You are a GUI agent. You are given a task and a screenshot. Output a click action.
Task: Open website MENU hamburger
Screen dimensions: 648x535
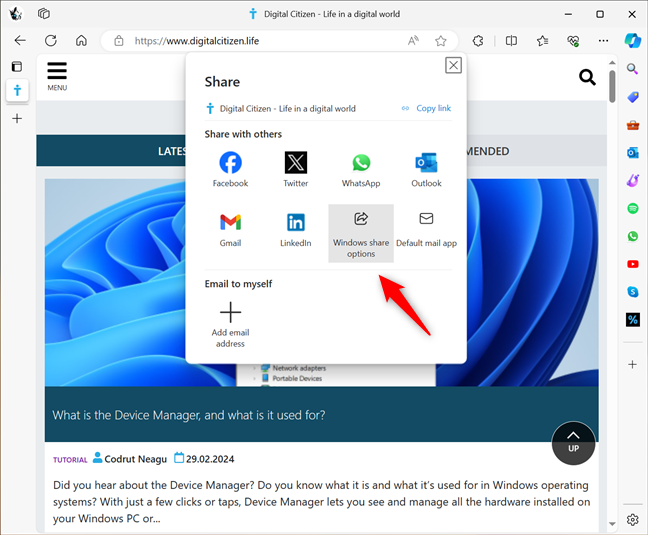coord(57,76)
